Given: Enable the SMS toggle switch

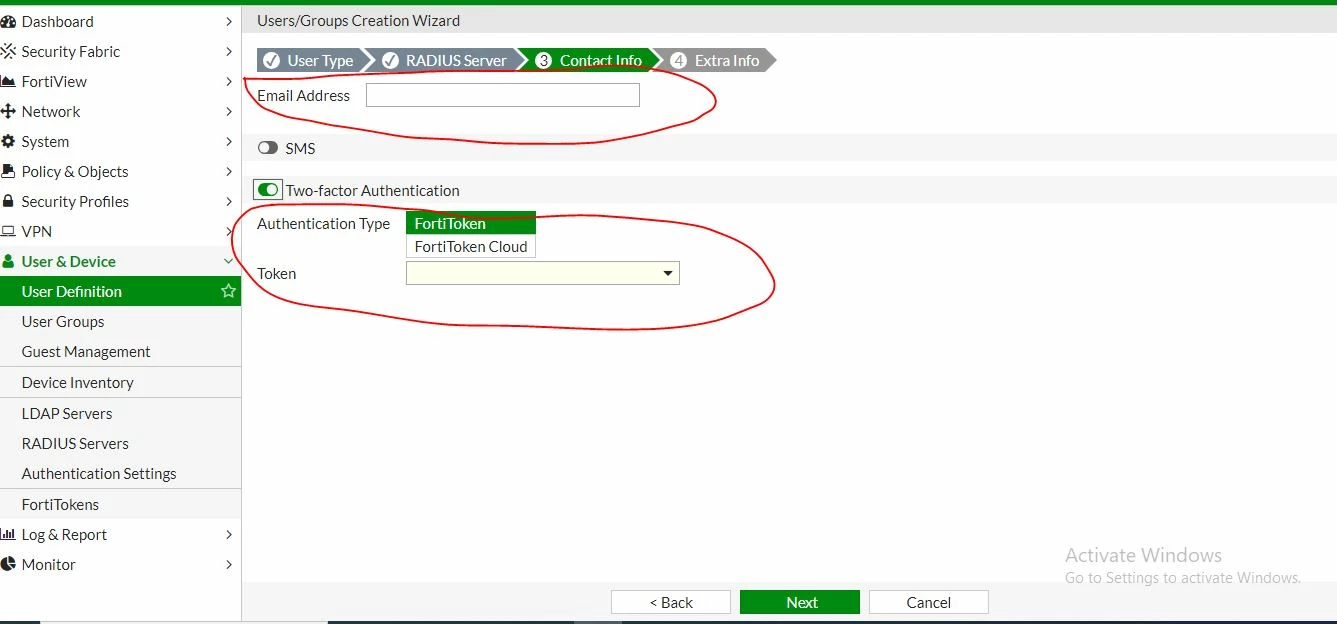Looking at the screenshot, I should point(267,148).
